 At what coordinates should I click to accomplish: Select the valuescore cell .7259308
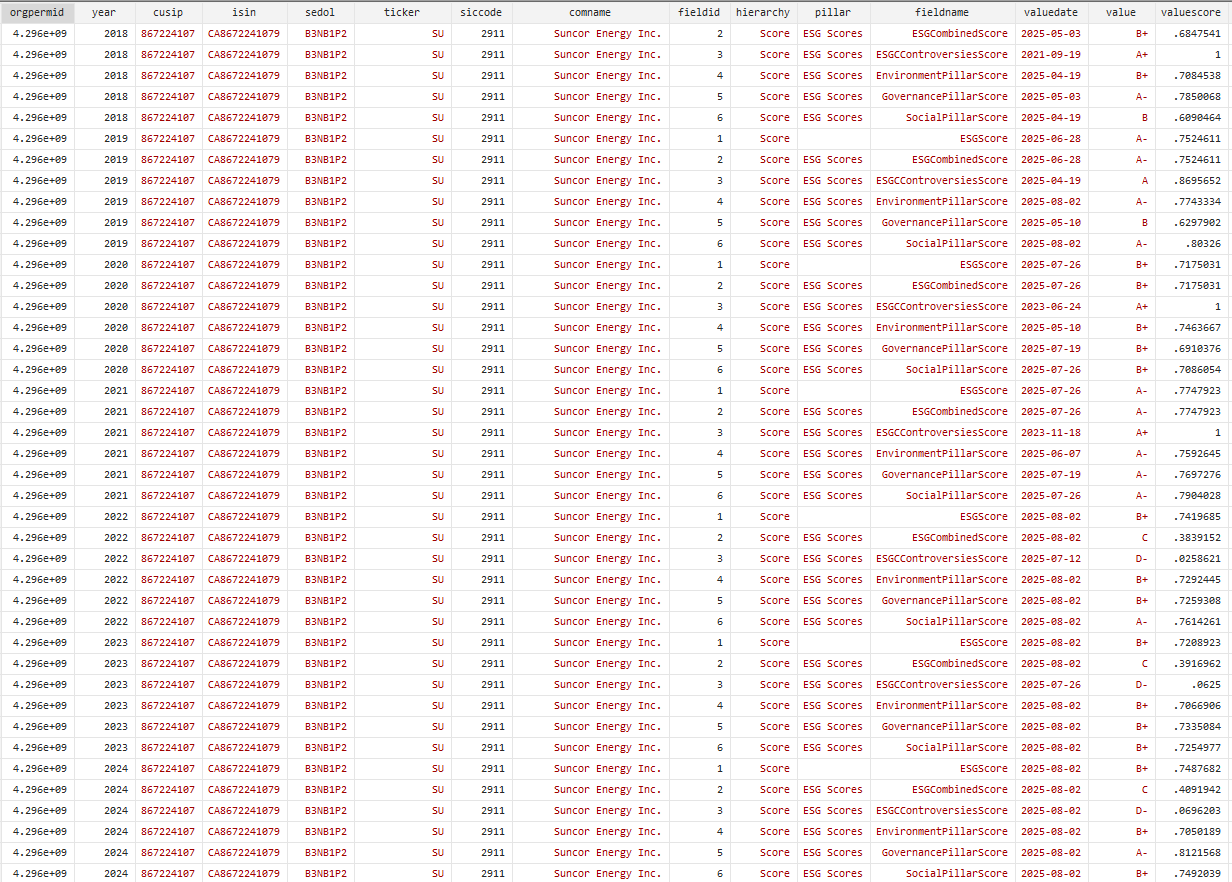[1190, 601]
